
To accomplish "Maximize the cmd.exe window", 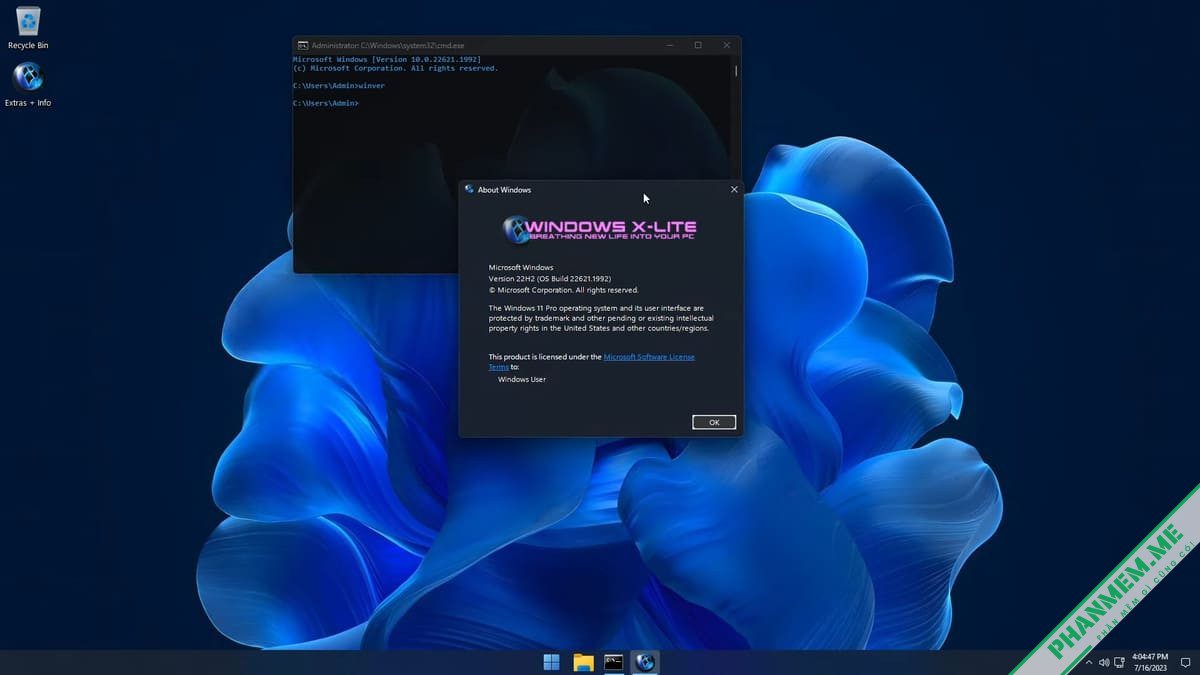I will (698, 45).
